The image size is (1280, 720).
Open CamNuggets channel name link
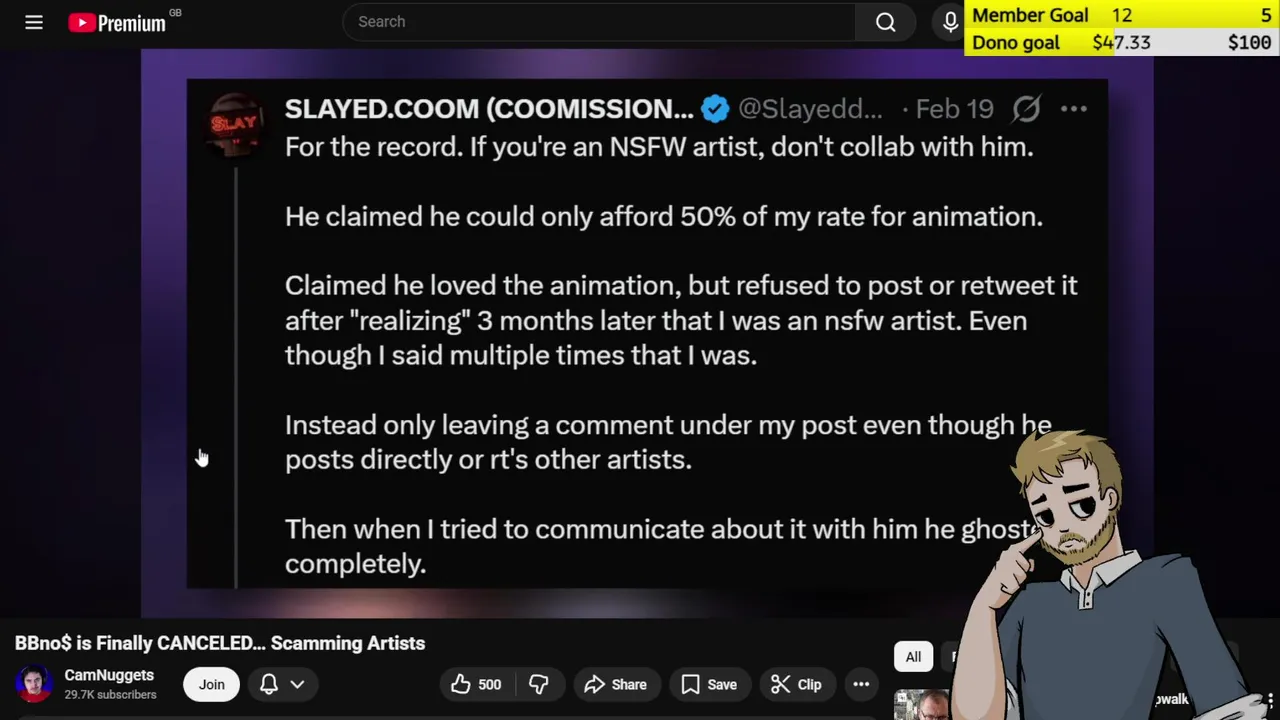click(109, 675)
